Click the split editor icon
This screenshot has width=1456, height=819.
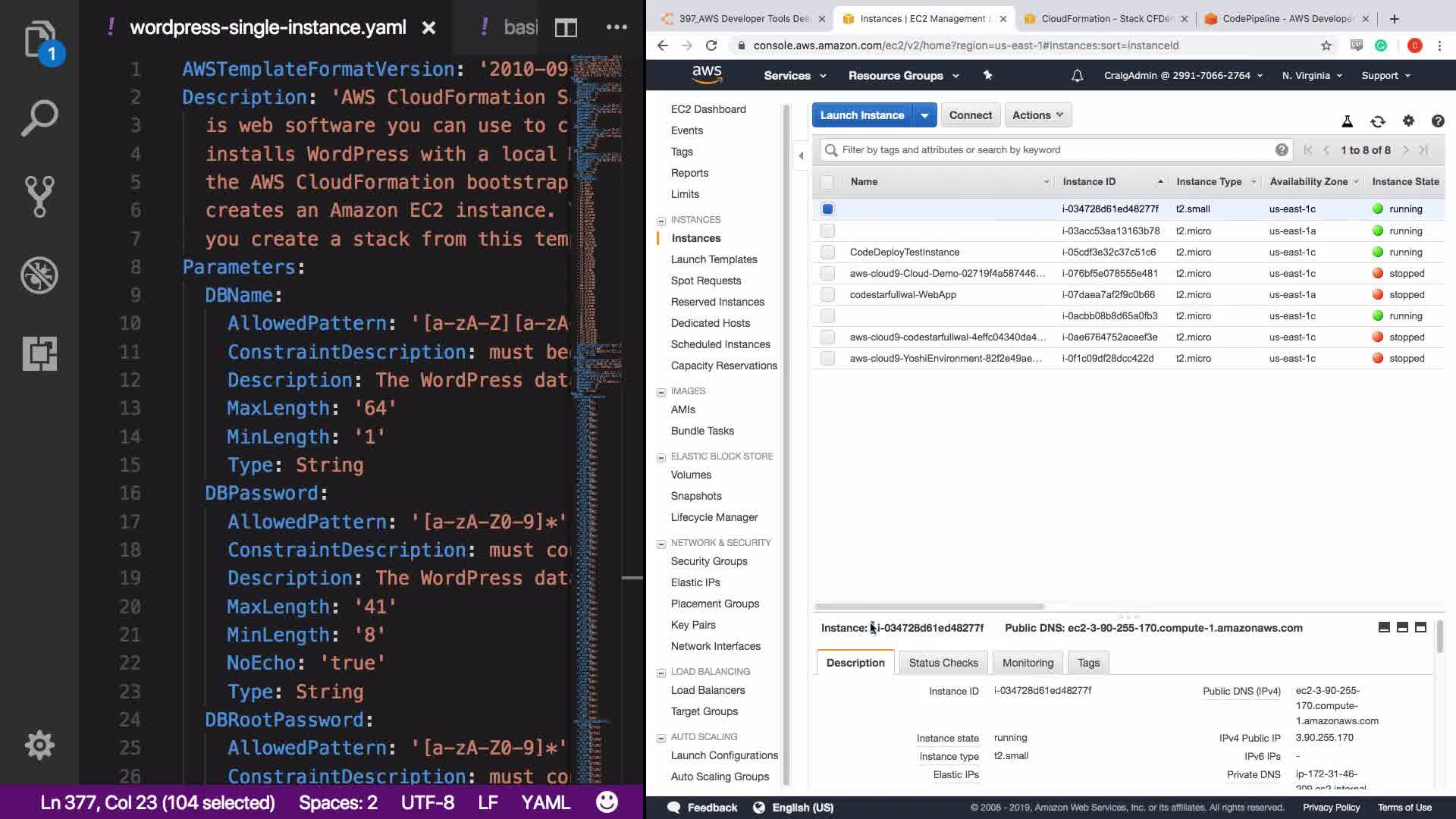coord(566,28)
